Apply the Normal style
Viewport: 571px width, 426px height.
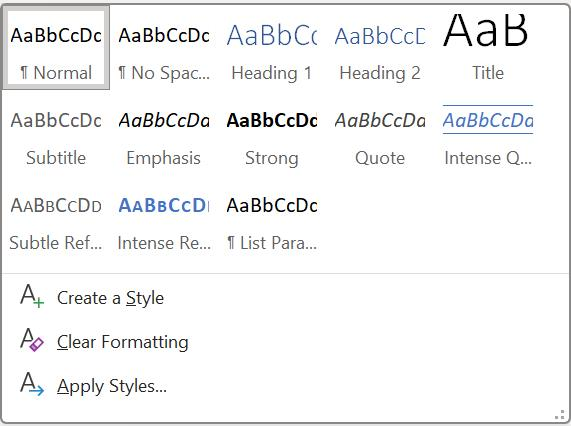coord(56,48)
